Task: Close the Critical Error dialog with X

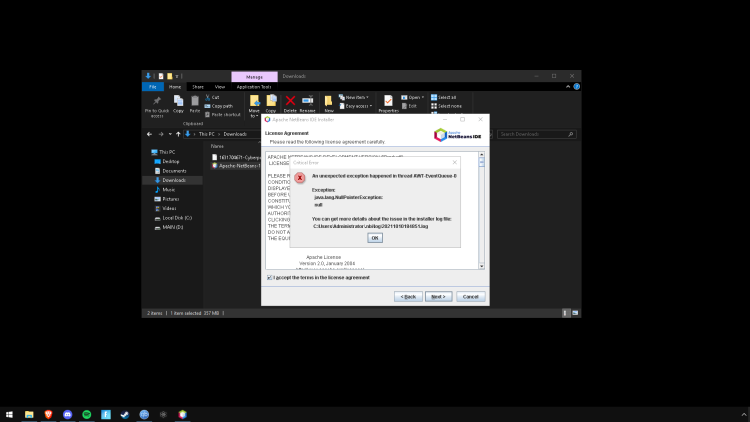Action: [x=454, y=163]
